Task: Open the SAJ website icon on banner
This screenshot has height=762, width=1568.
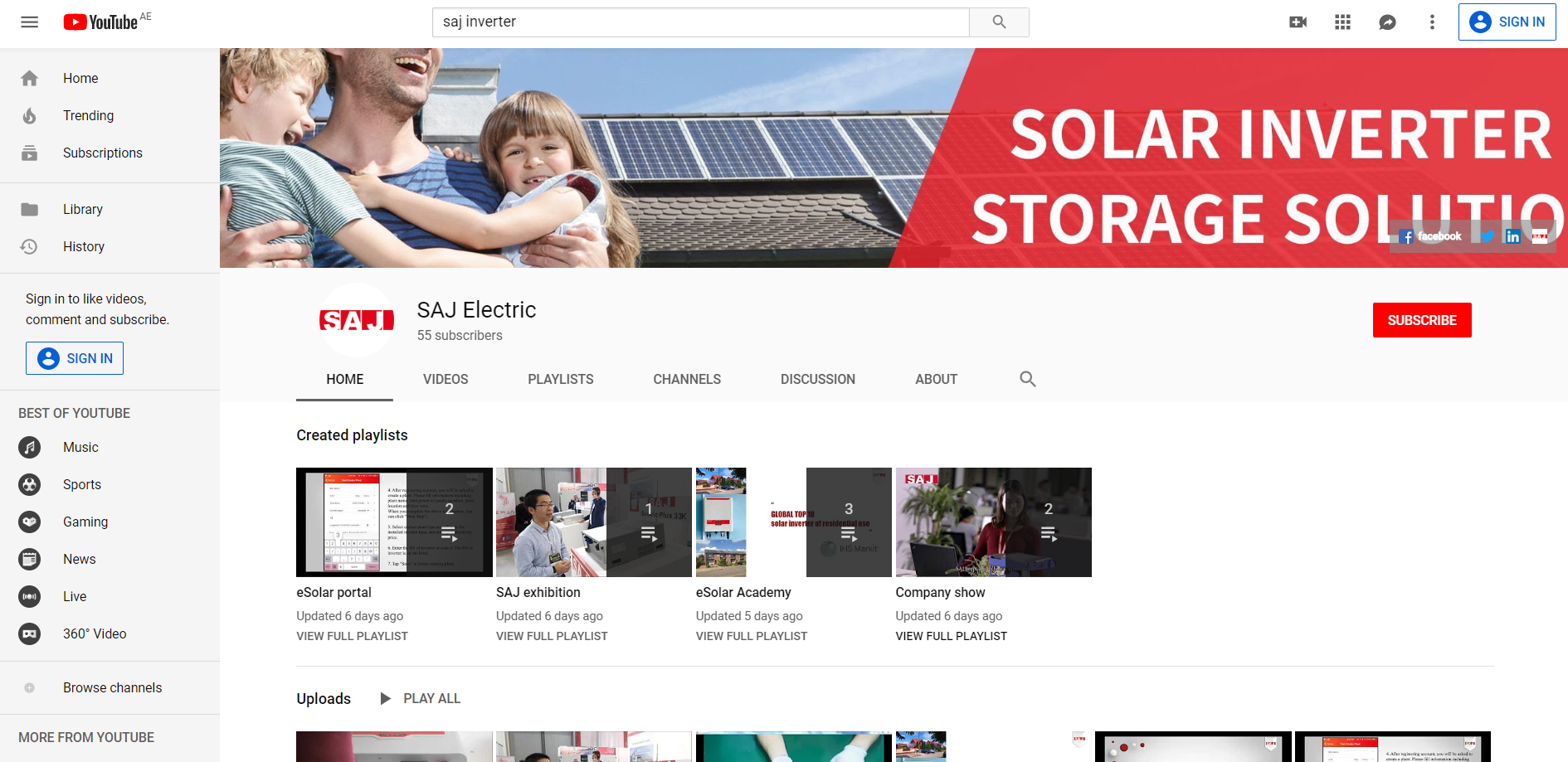Action: point(1540,236)
